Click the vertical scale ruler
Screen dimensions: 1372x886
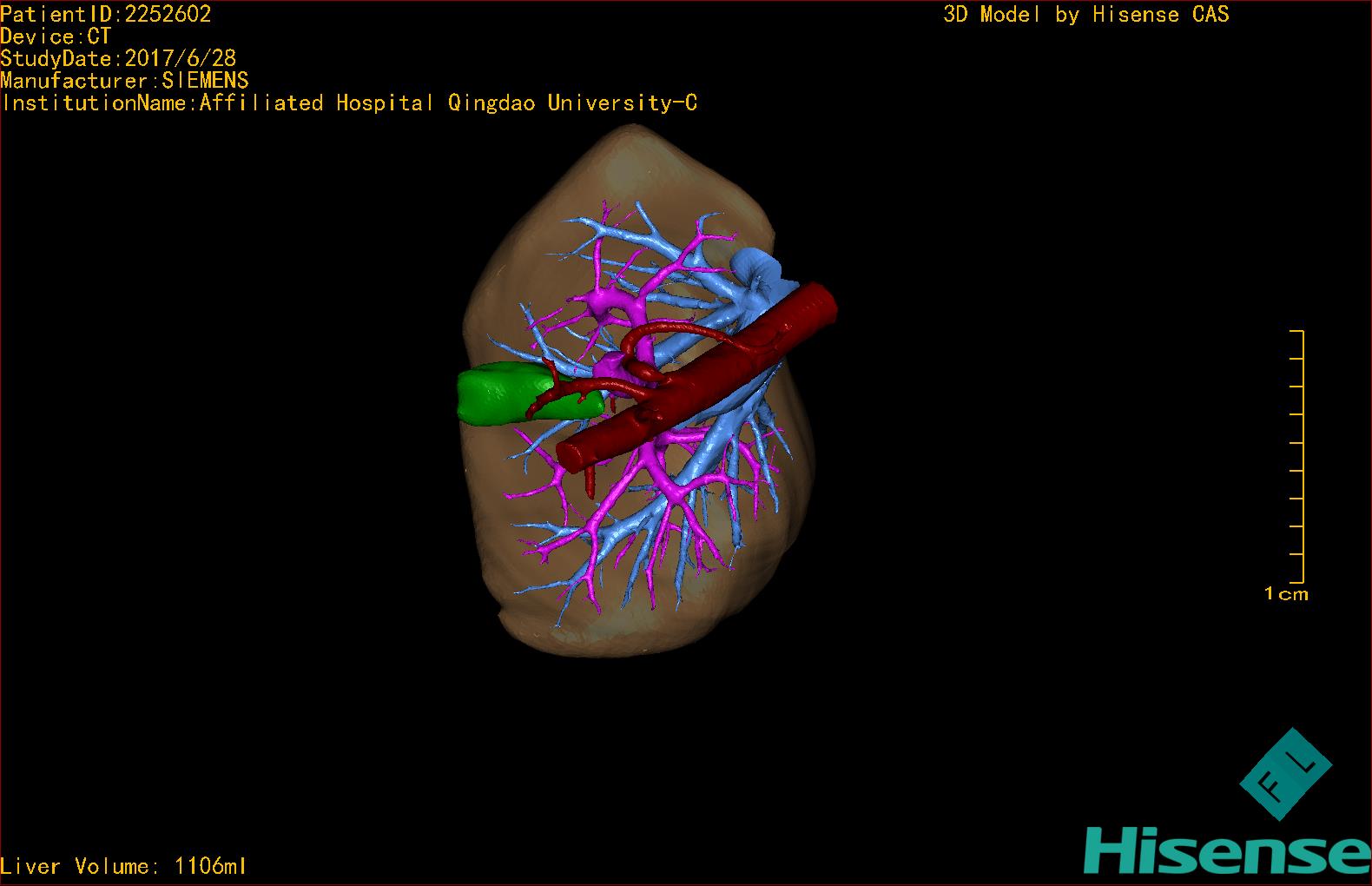coord(1297,456)
